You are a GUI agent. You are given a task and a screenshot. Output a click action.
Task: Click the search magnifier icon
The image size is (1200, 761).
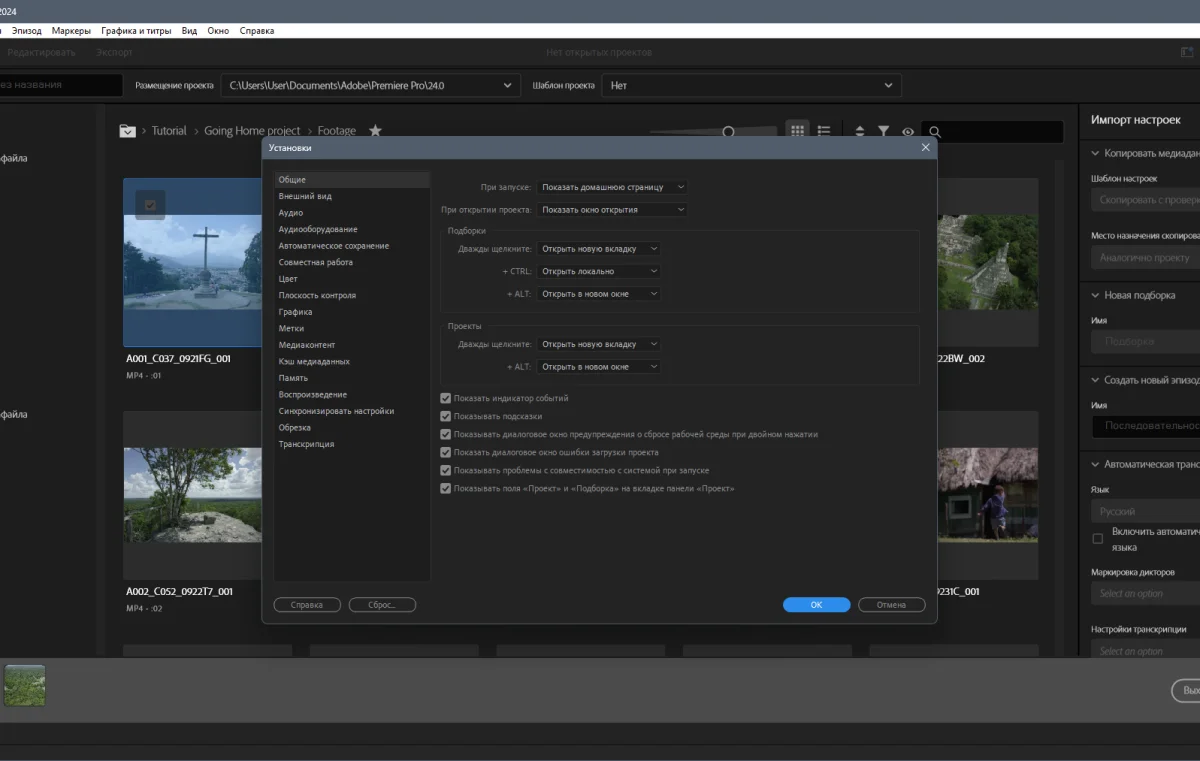pos(934,132)
